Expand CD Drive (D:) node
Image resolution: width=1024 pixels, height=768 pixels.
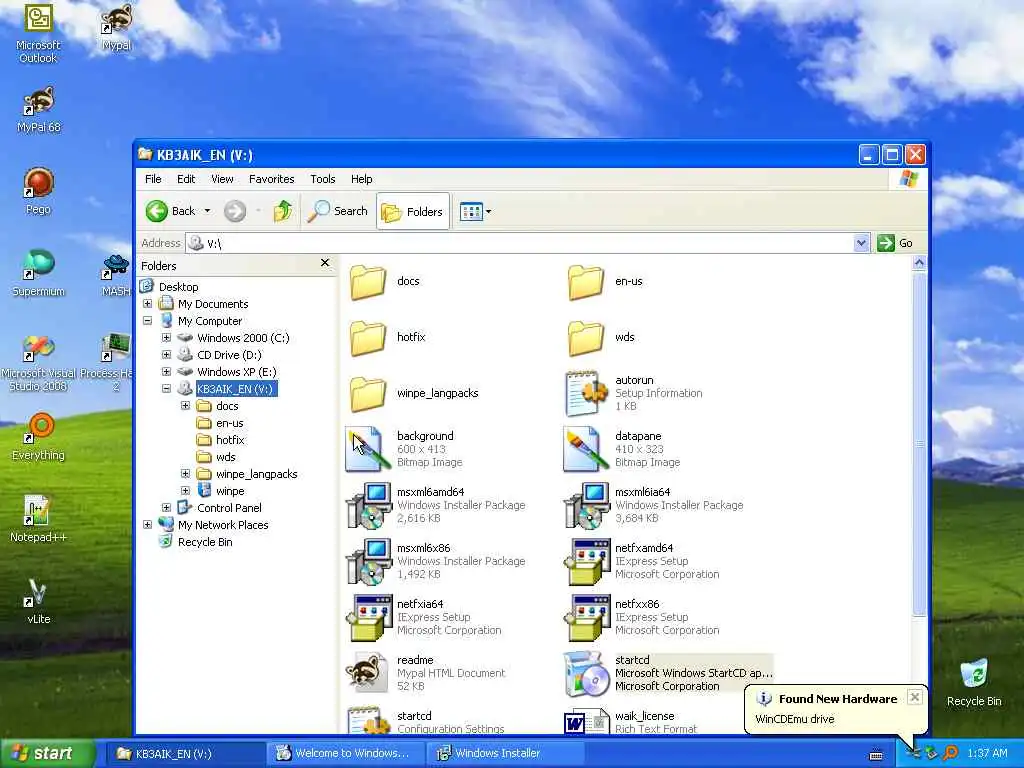[x=167, y=355]
